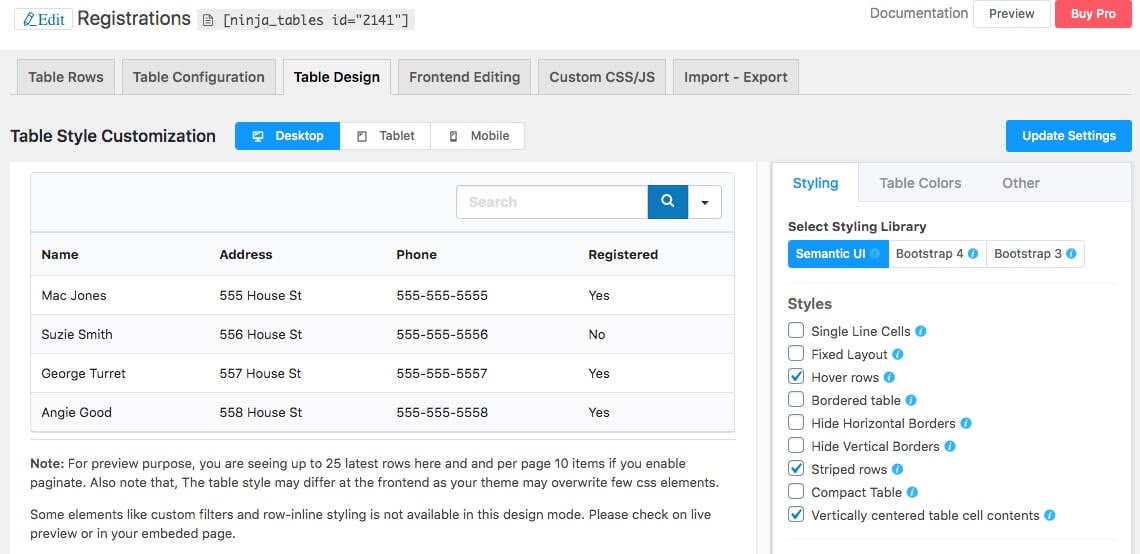Viewport: 1140px width, 554px height.
Task: Click info icon beside Compact Table
Action: tap(912, 492)
